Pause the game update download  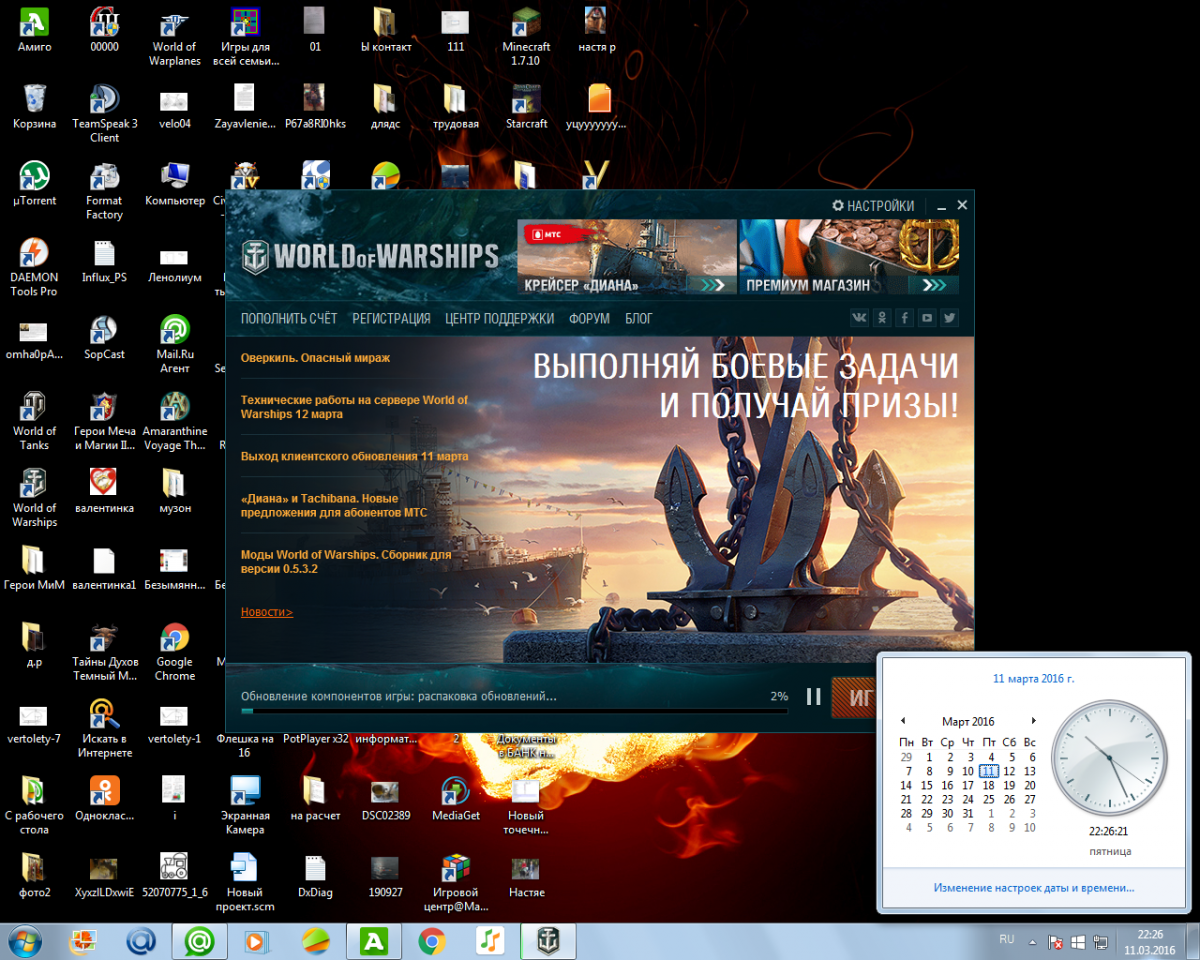(814, 696)
